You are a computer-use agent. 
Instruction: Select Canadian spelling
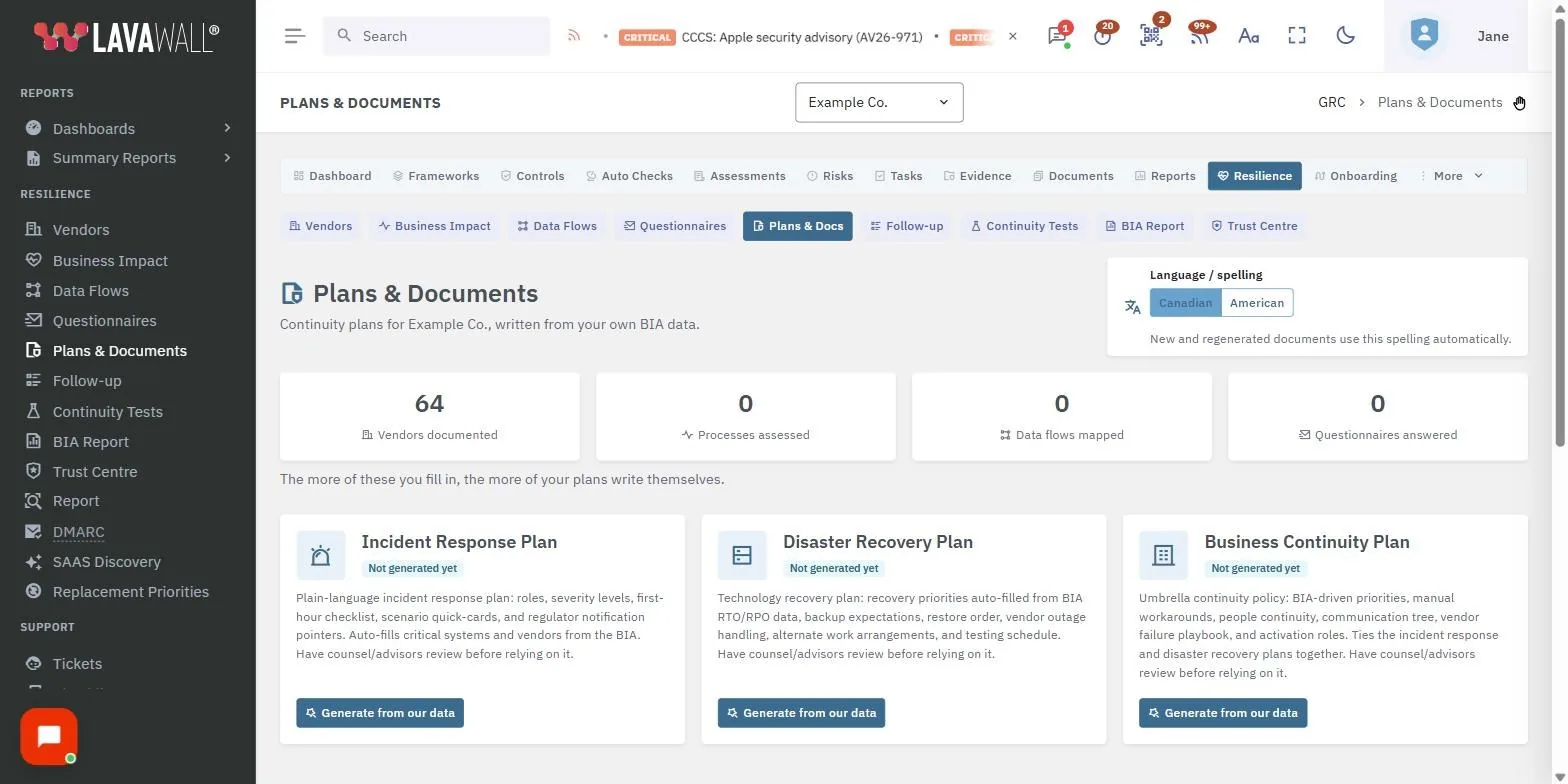1185,303
